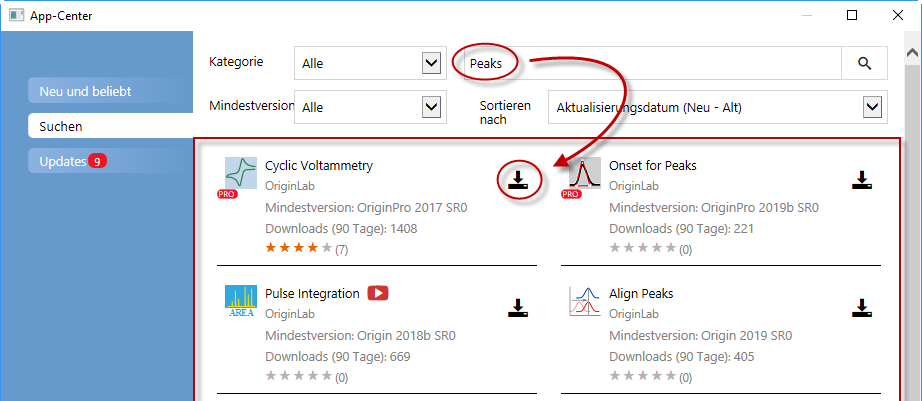This screenshot has height=401, width=922.
Task: Open the Align Peaks app icon
Action: [x=584, y=301]
